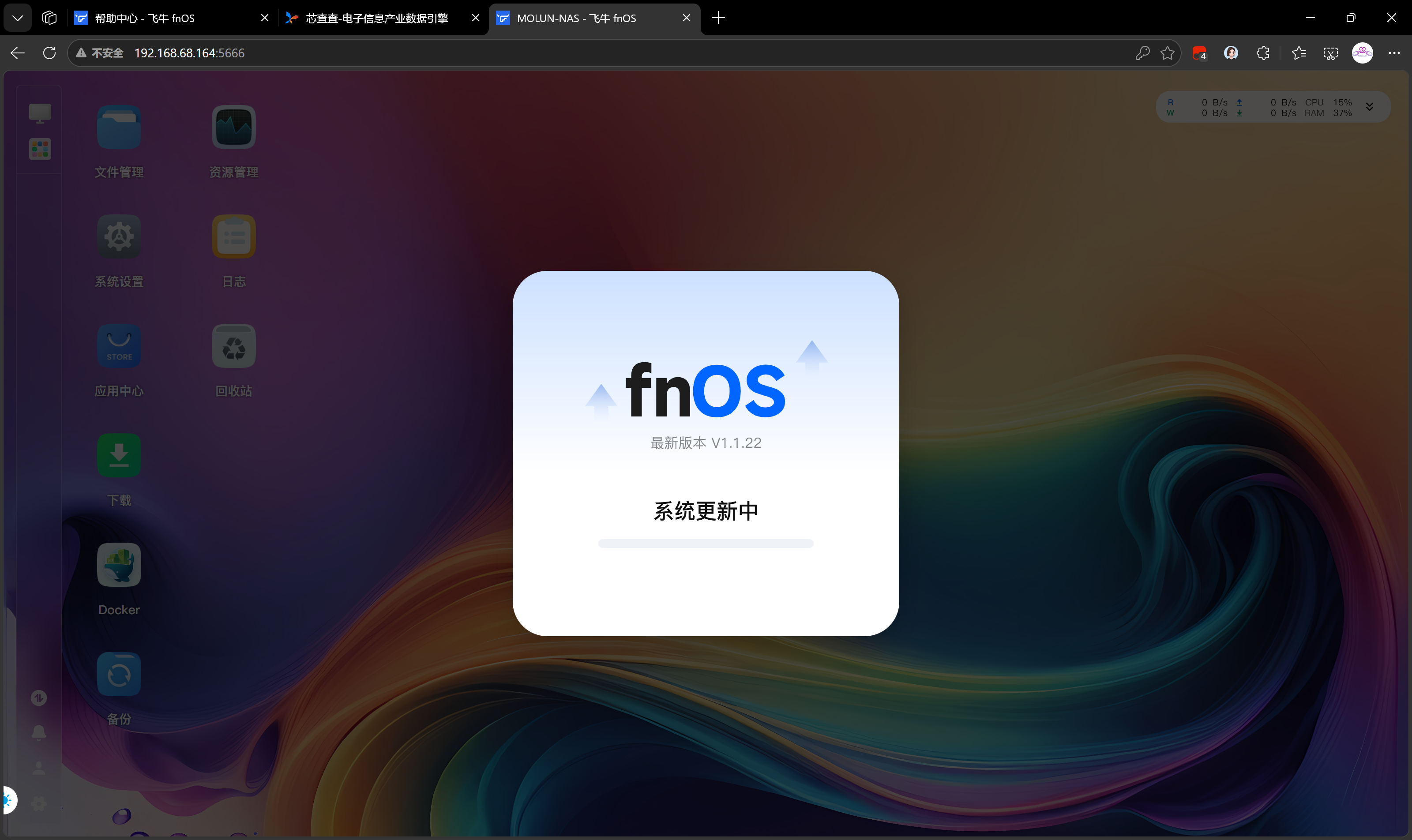Image resolution: width=1412 pixels, height=840 pixels.
Task: Click the desktop monitor icon in fnOS sidebar
Action: [x=40, y=113]
